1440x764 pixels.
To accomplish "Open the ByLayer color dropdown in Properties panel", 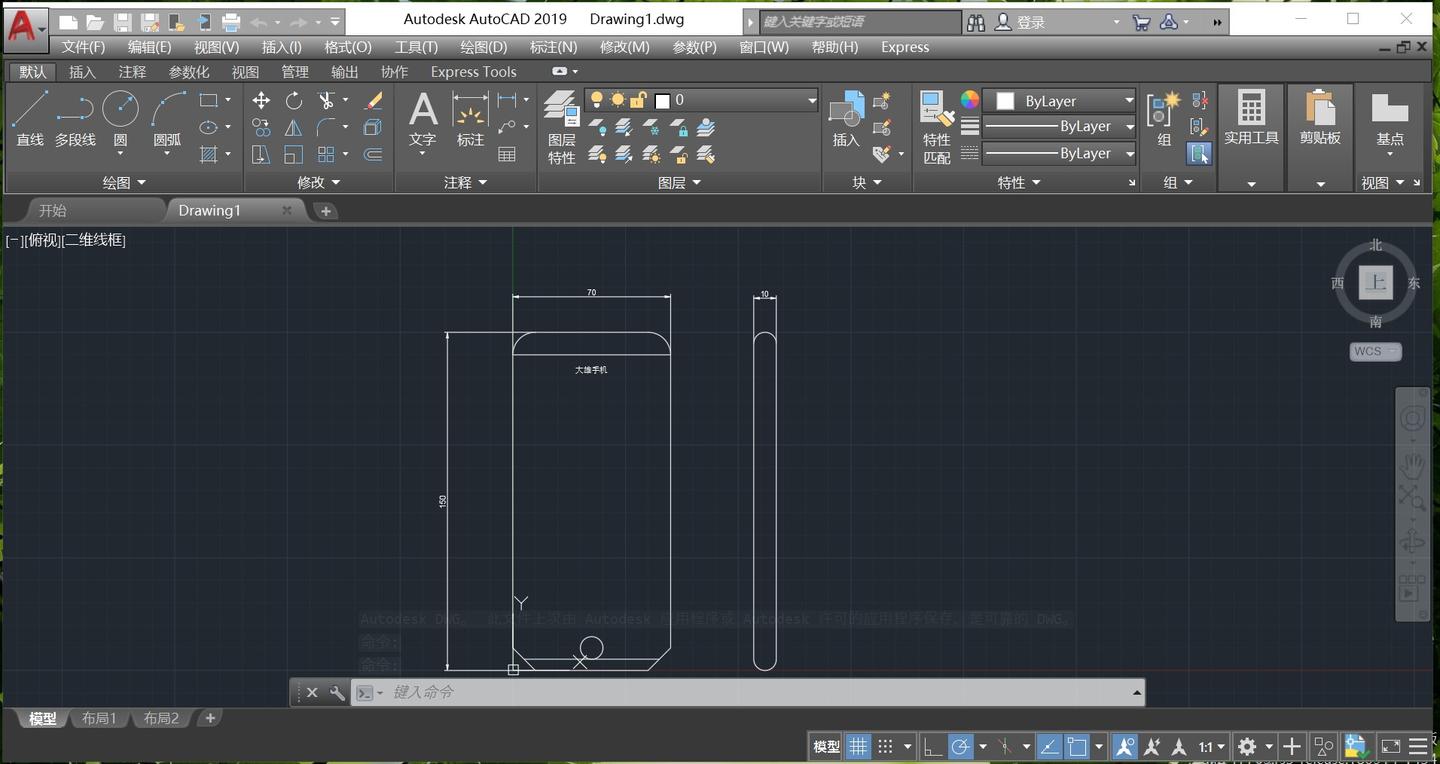I will (x=1128, y=101).
